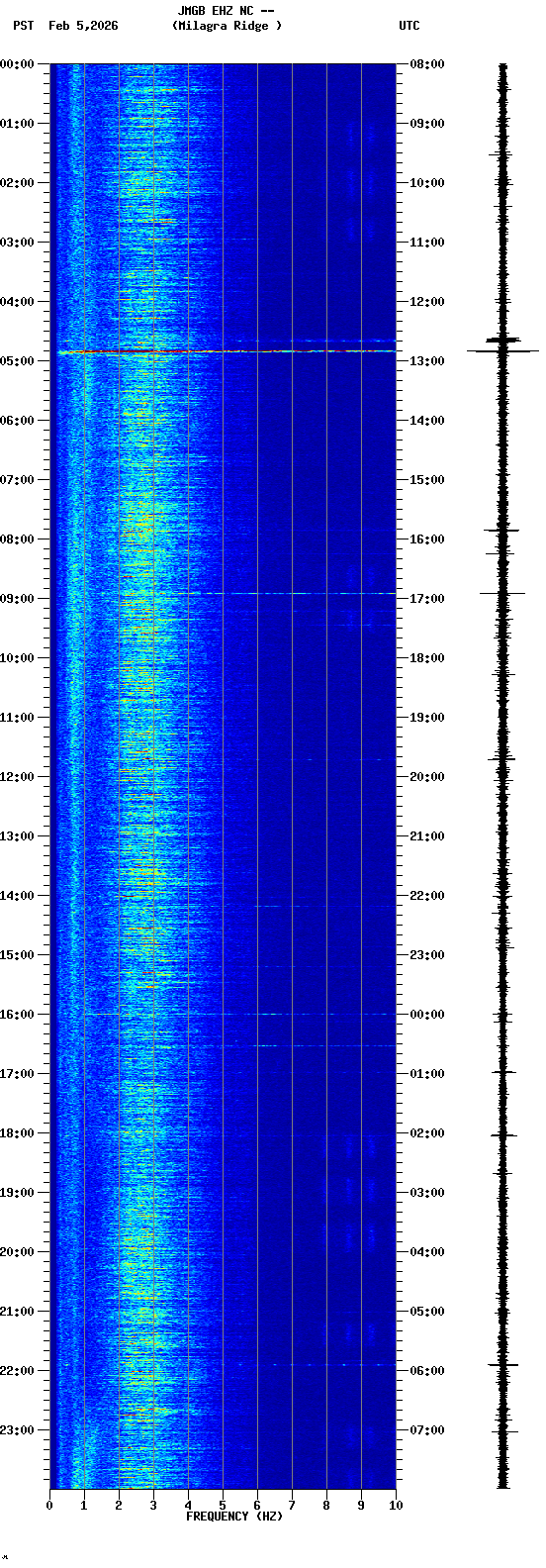This screenshot has height=1568, width=546.
Task: Click the PST axis label 21:00
Action: coord(18,1312)
